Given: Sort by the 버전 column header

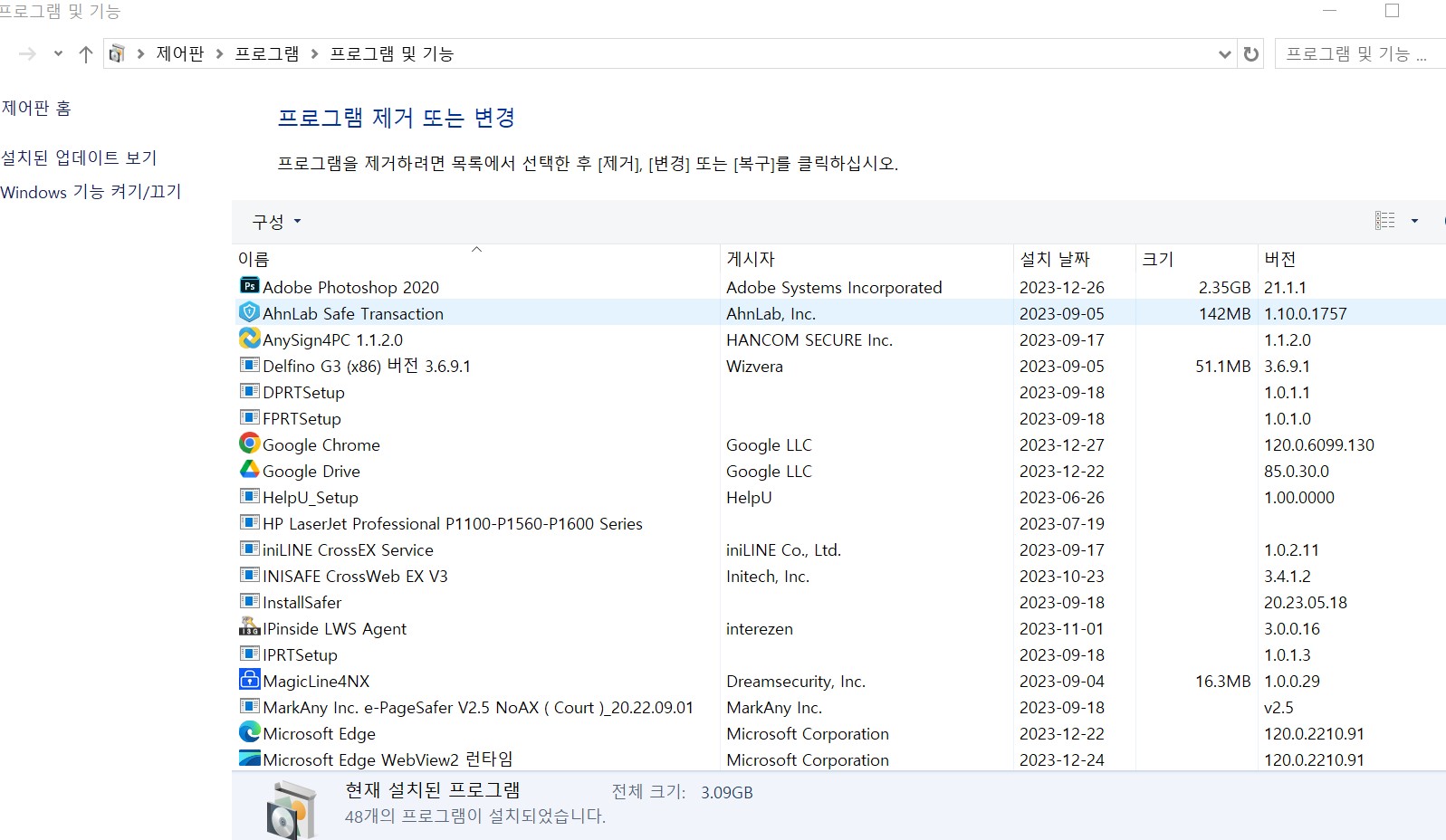Looking at the screenshot, I should [x=1351, y=259].
